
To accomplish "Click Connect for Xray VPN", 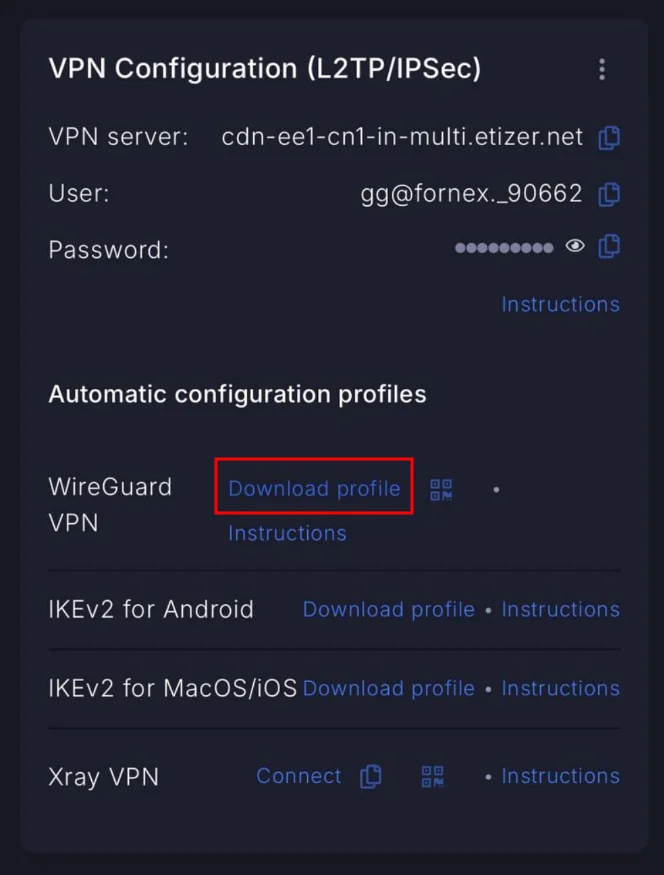I will pos(299,776).
